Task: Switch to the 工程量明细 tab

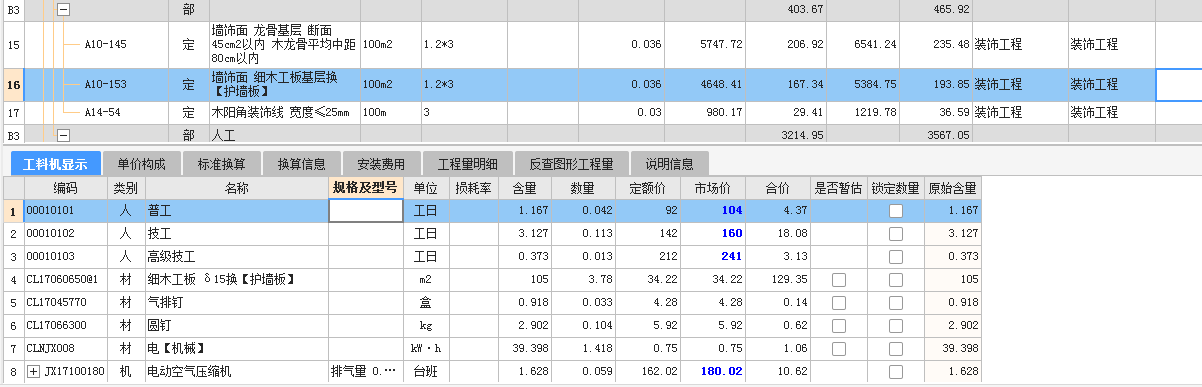Action: (468, 163)
